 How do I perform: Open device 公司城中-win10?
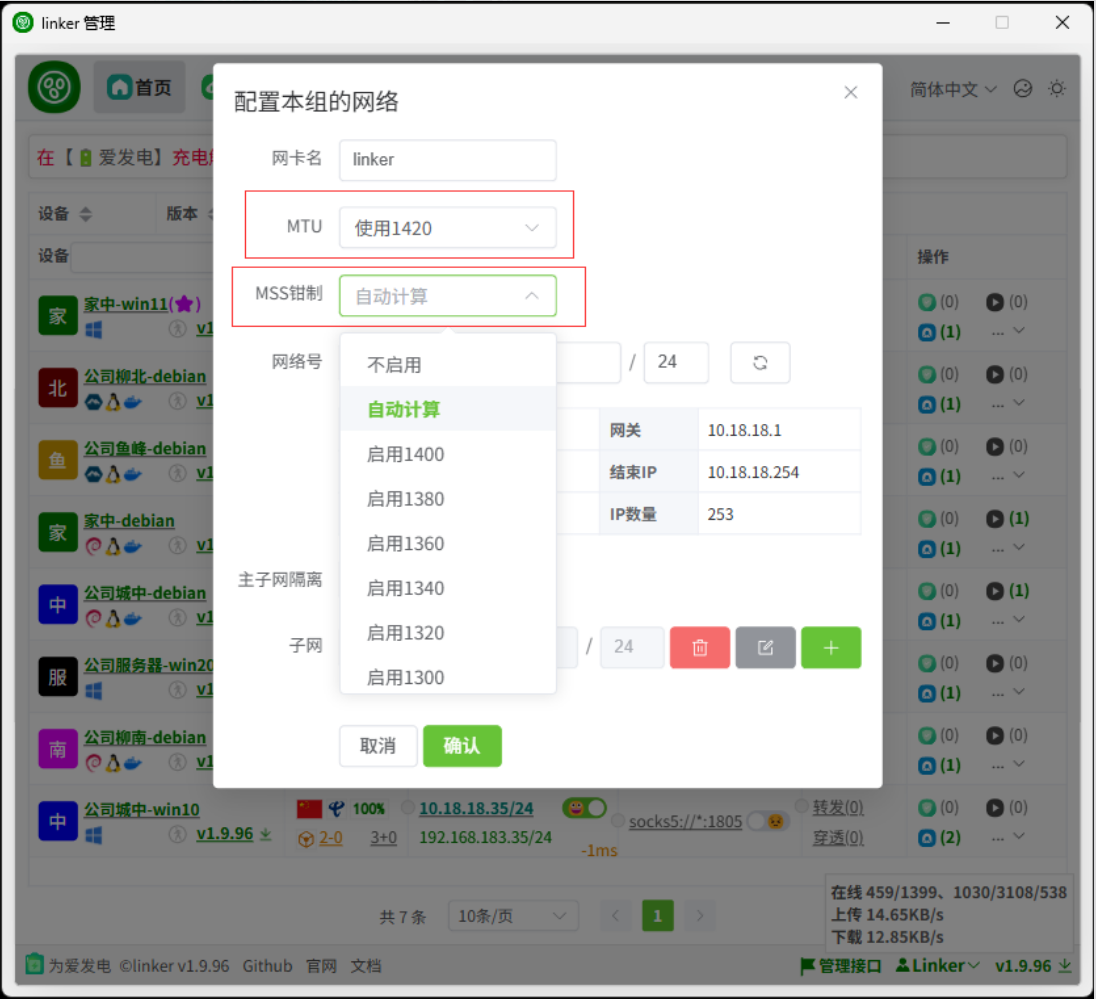coord(142,810)
